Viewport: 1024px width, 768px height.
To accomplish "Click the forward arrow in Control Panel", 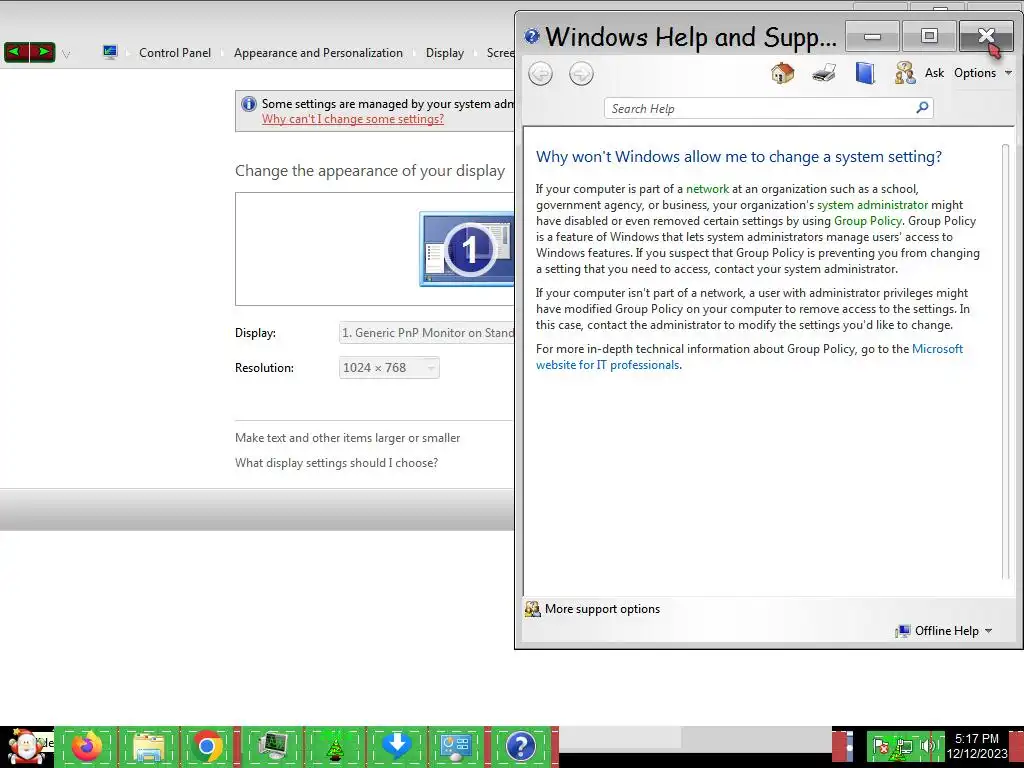I will (x=42, y=52).
